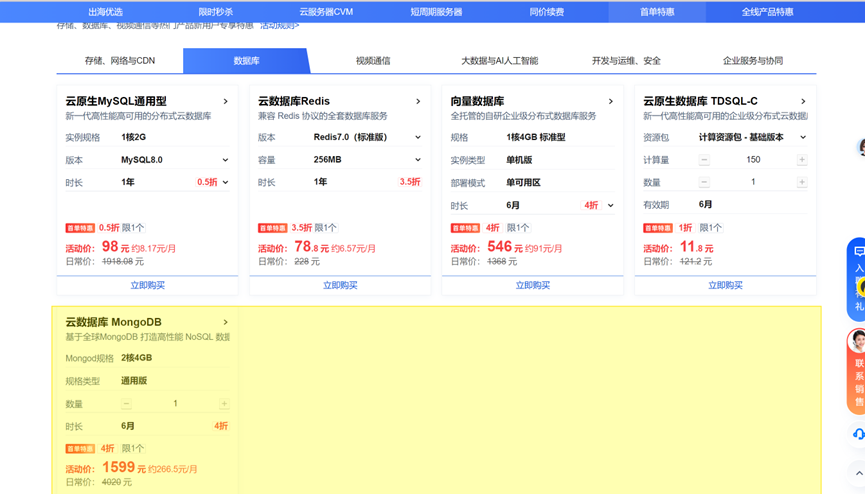Go to 同价续费 in top navigation
This screenshot has width=865, height=494.
point(547,12)
